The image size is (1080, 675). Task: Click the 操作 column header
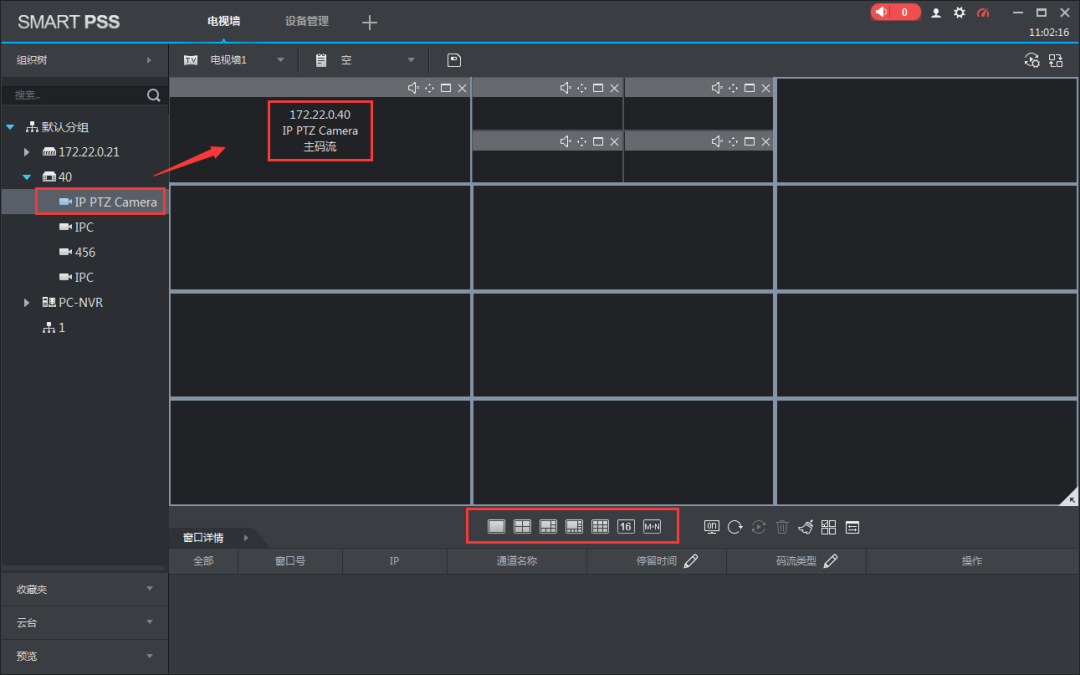pyautogui.click(x=972, y=561)
